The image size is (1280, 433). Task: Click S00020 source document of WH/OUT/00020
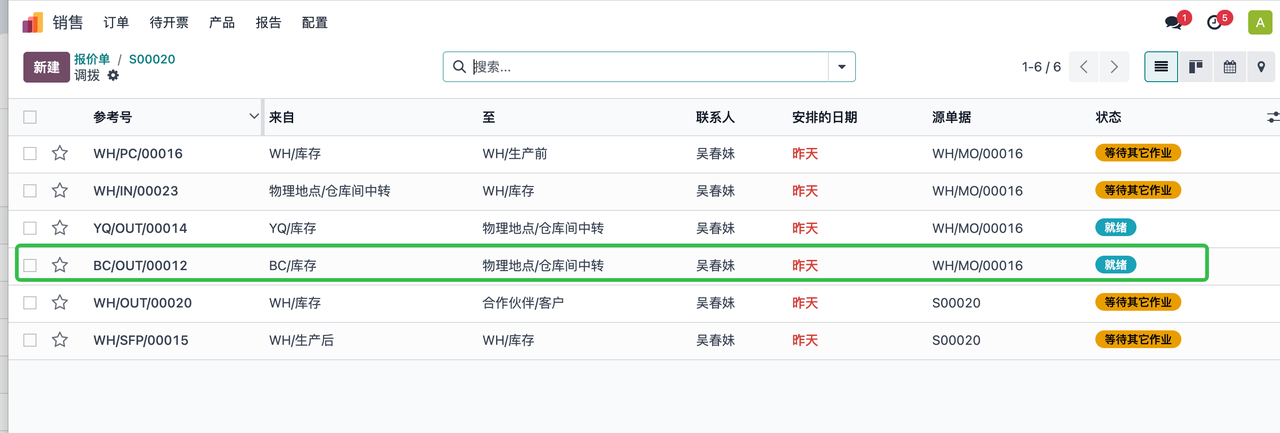tap(957, 302)
